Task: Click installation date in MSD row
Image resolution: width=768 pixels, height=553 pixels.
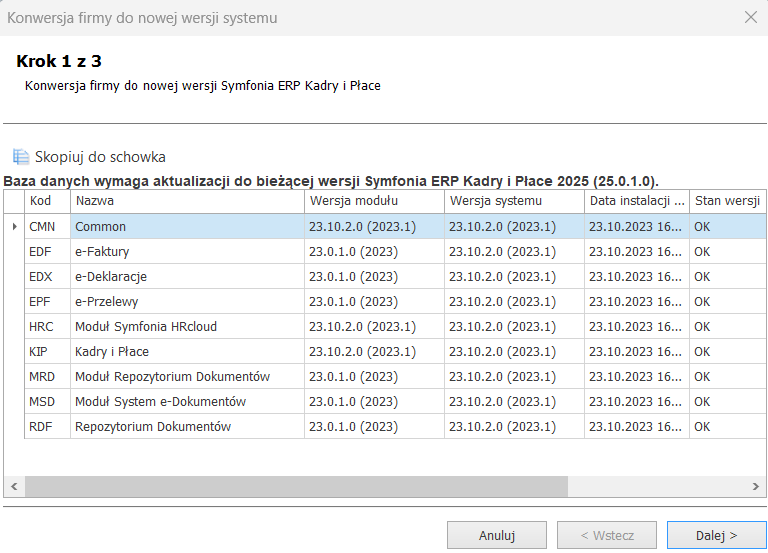Action: coord(637,401)
